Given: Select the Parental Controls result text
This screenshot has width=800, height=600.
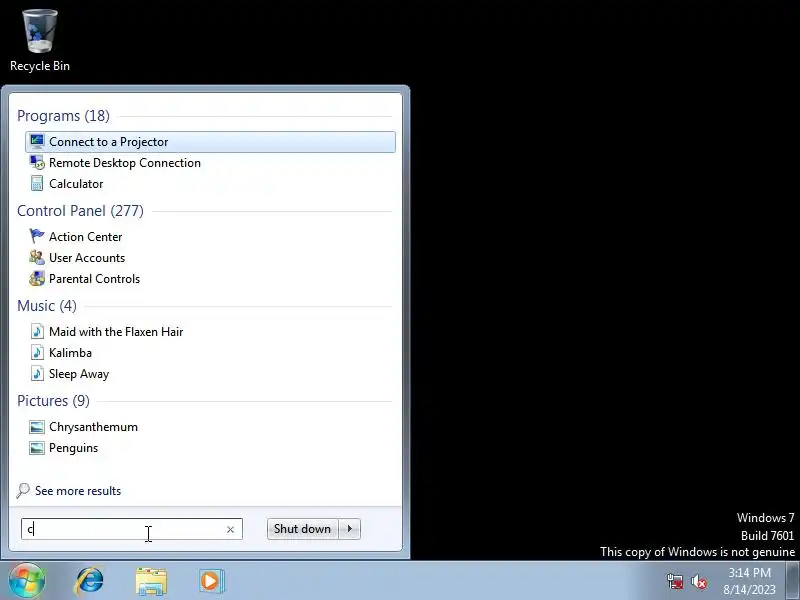Looking at the screenshot, I should pos(94,279).
